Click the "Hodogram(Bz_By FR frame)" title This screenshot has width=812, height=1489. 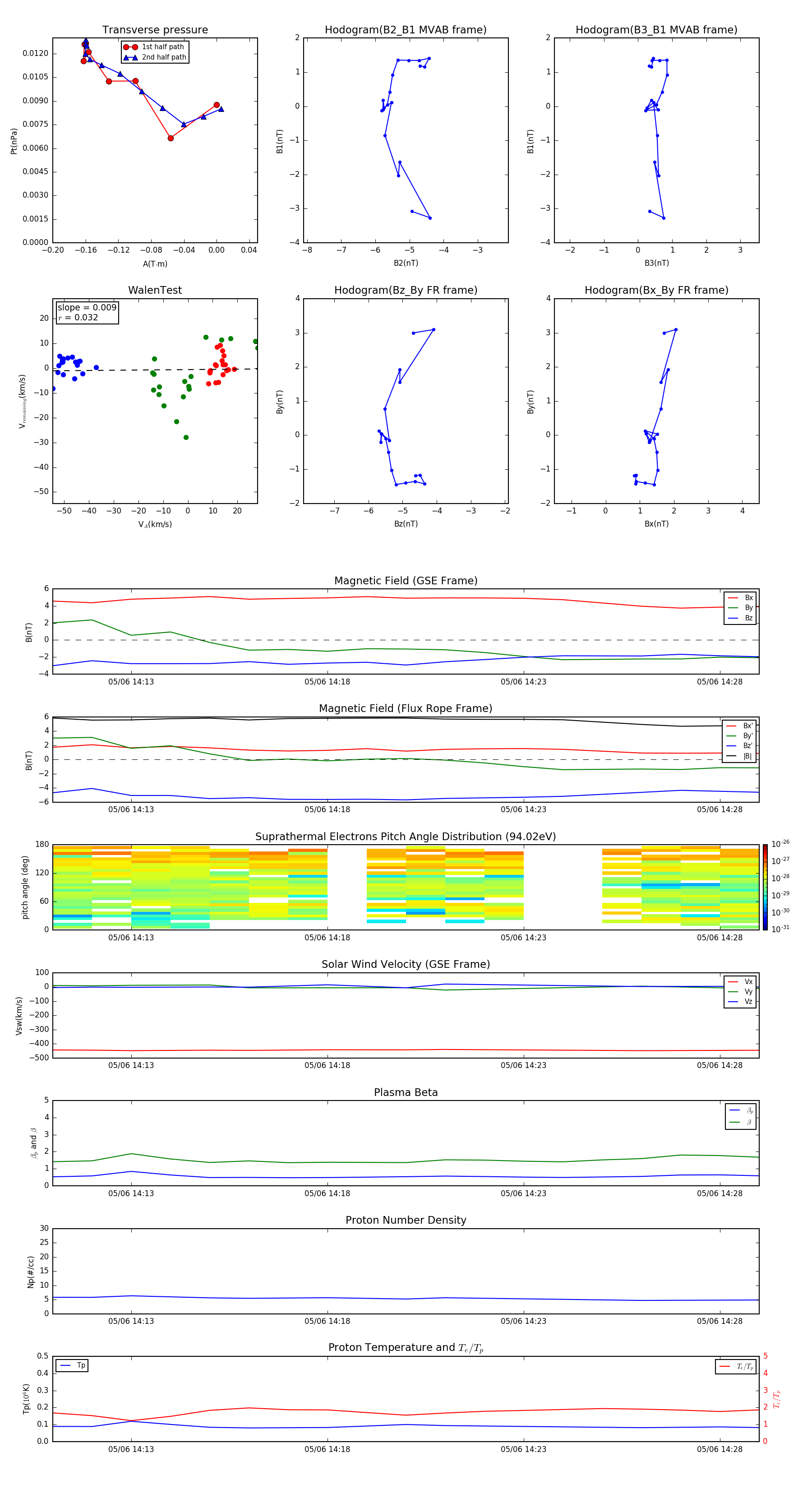coord(406,290)
